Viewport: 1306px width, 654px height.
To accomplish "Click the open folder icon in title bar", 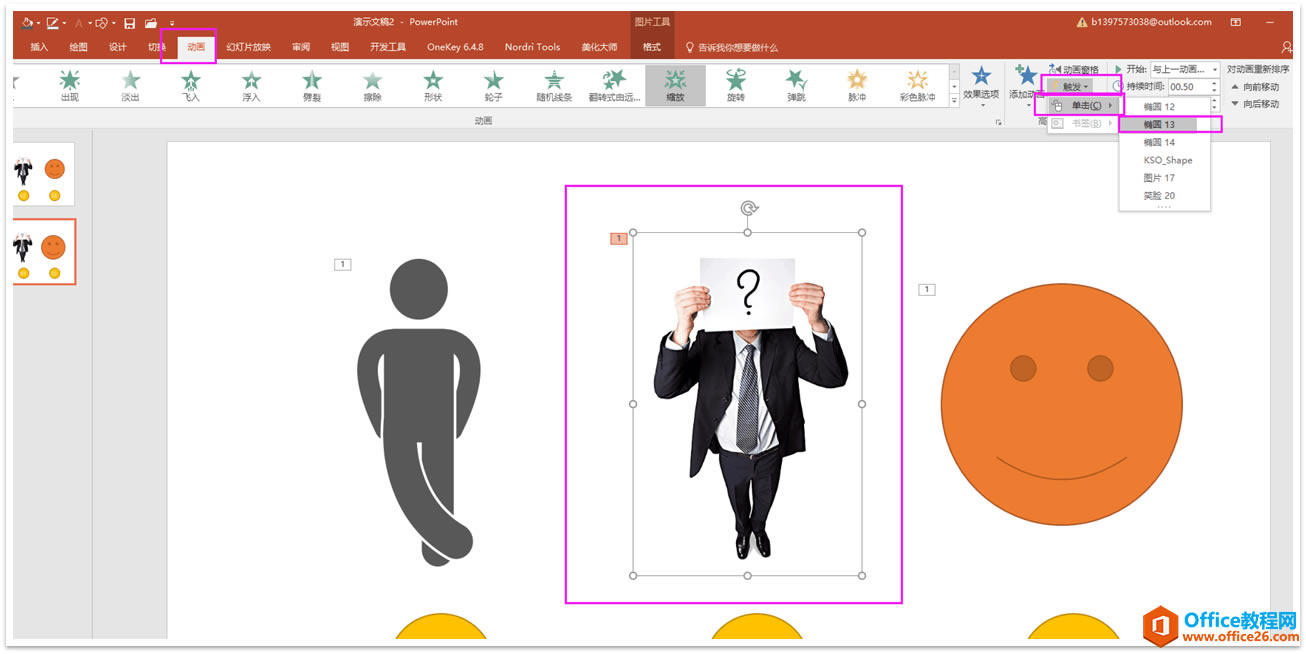I will [151, 23].
